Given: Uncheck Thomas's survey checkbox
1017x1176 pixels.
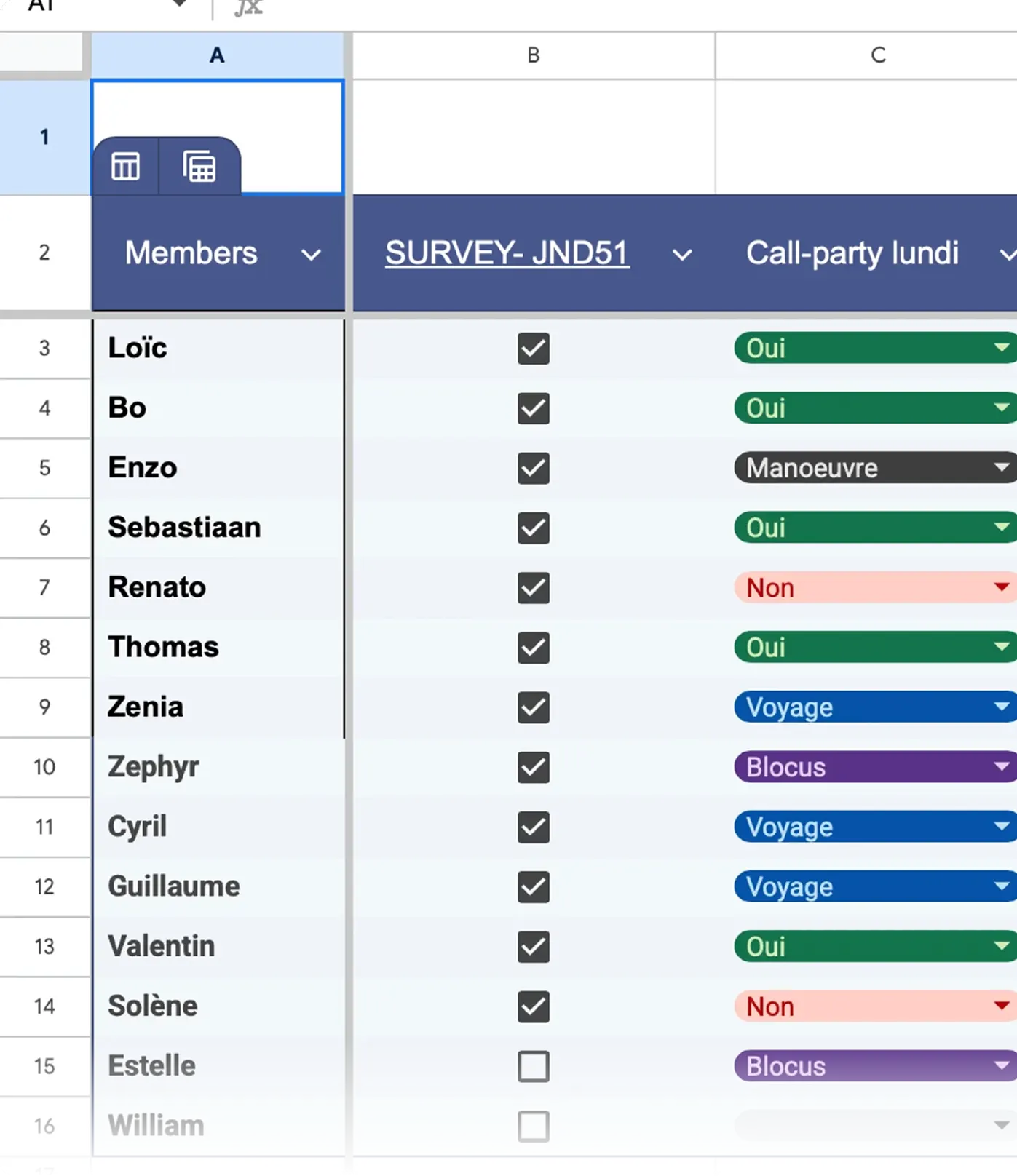Looking at the screenshot, I should tap(534, 648).
